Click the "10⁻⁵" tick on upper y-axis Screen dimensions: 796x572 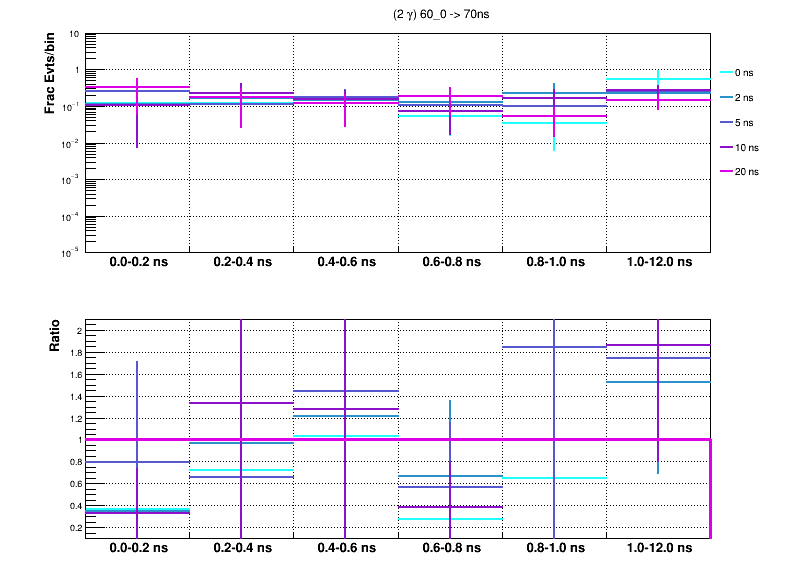point(71,252)
